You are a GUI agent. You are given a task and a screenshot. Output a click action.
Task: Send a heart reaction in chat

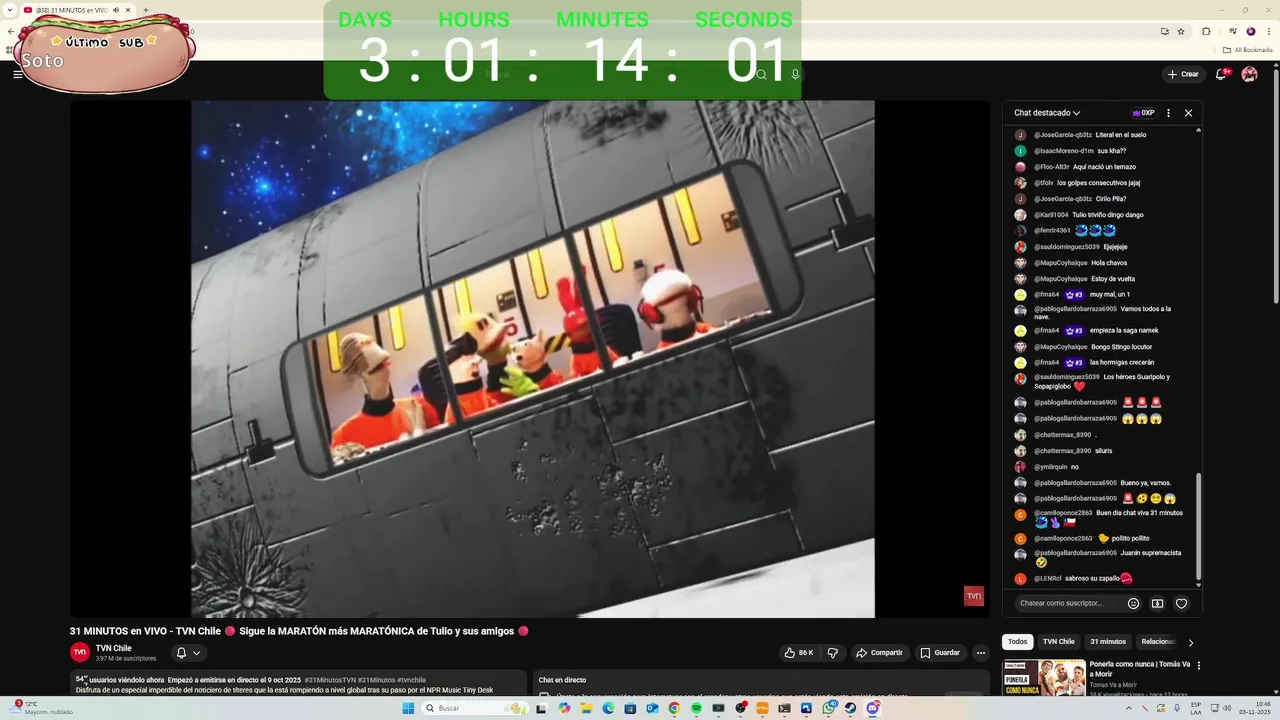(1181, 603)
